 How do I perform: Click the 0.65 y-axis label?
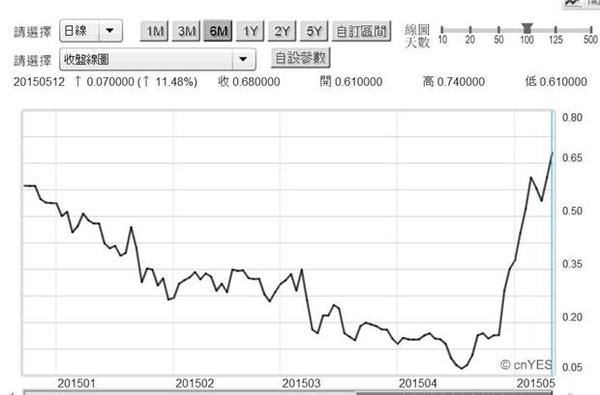pos(572,158)
